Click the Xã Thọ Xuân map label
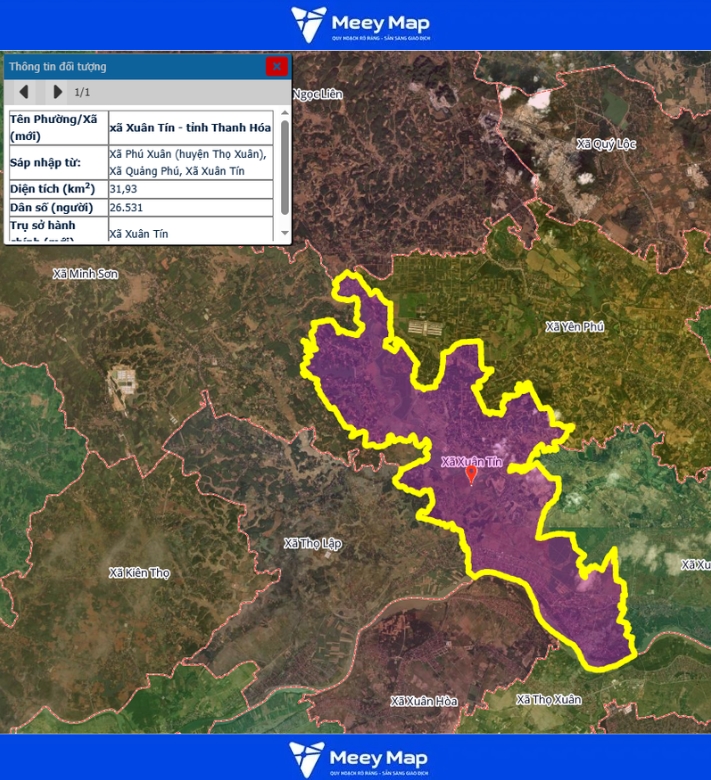The height and width of the screenshot is (780, 711). point(548,699)
